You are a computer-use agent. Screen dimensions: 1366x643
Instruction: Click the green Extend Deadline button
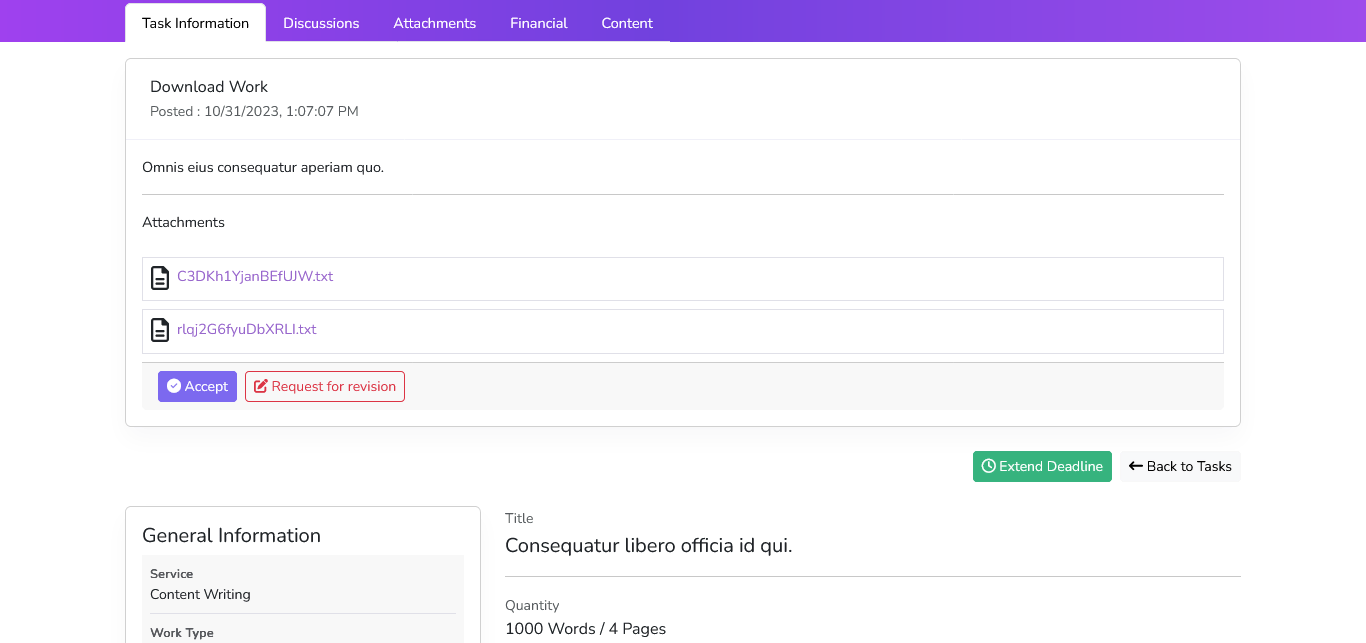pos(1042,466)
